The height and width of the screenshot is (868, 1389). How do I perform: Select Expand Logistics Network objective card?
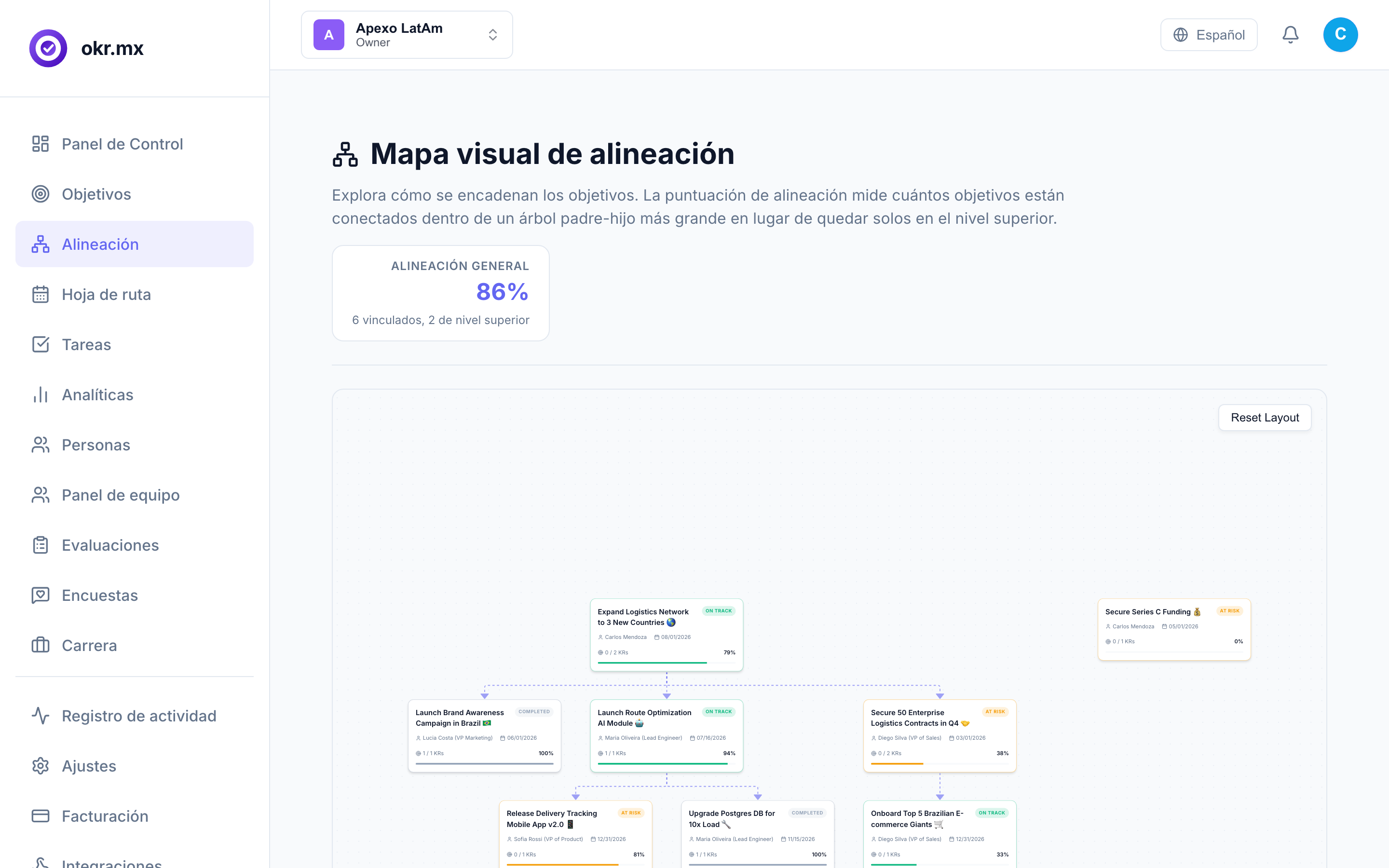pos(667,635)
